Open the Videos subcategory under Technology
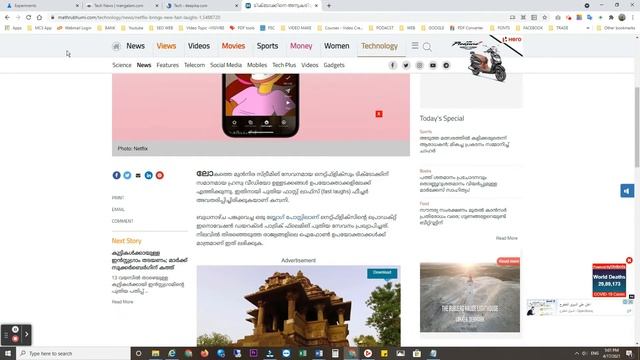The width and height of the screenshot is (640, 360). coord(309,65)
